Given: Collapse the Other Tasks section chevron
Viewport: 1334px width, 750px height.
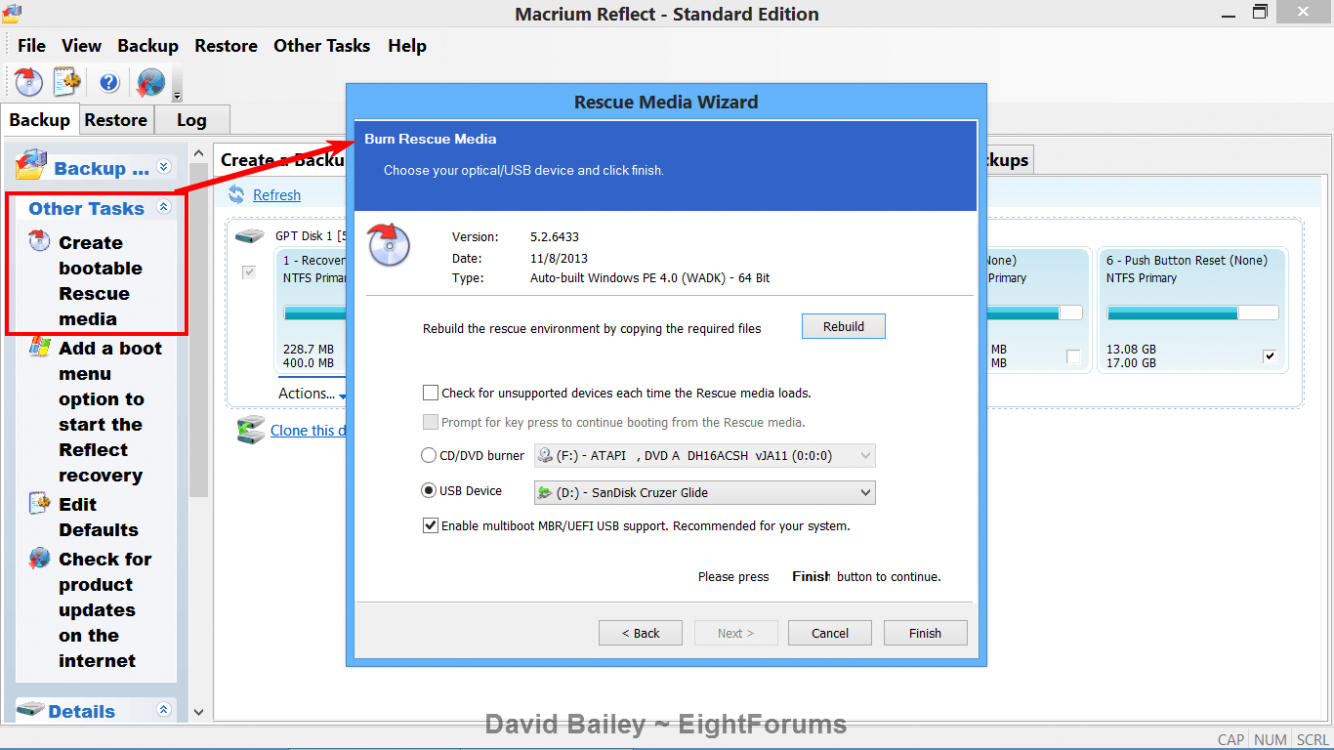Looking at the screenshot, I should (164, 207).
